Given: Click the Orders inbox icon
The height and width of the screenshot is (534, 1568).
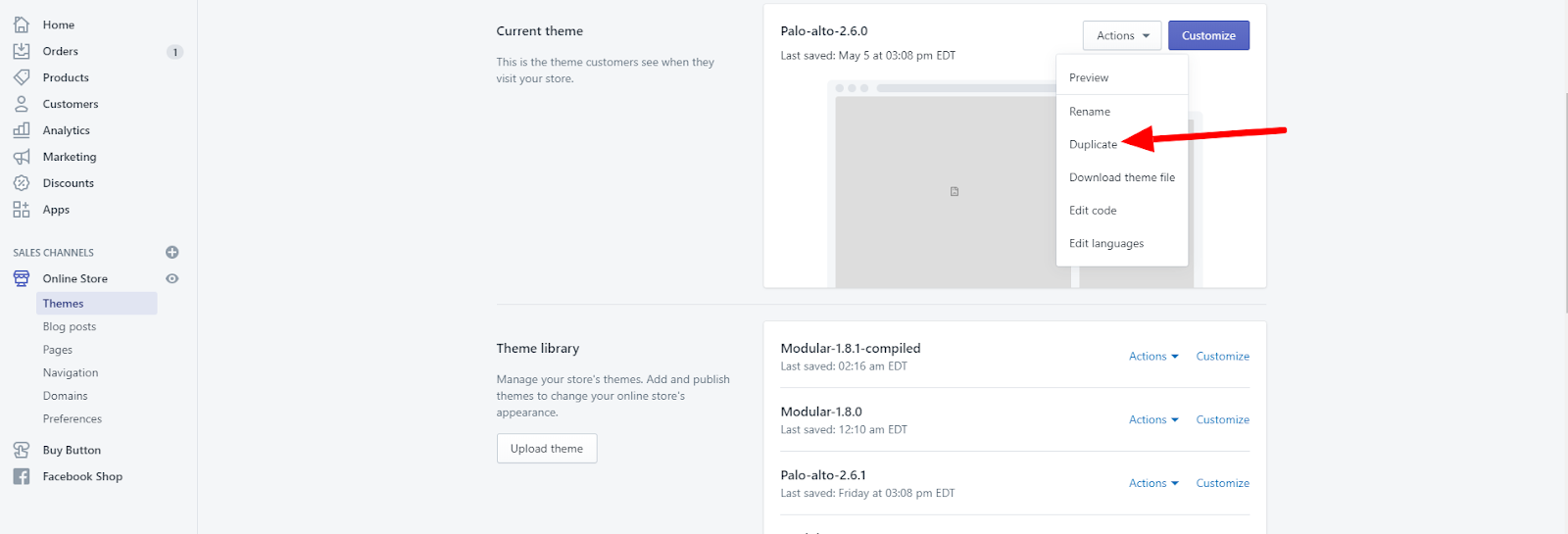Looking at the screenshot, I should click(x=22, y=51).
